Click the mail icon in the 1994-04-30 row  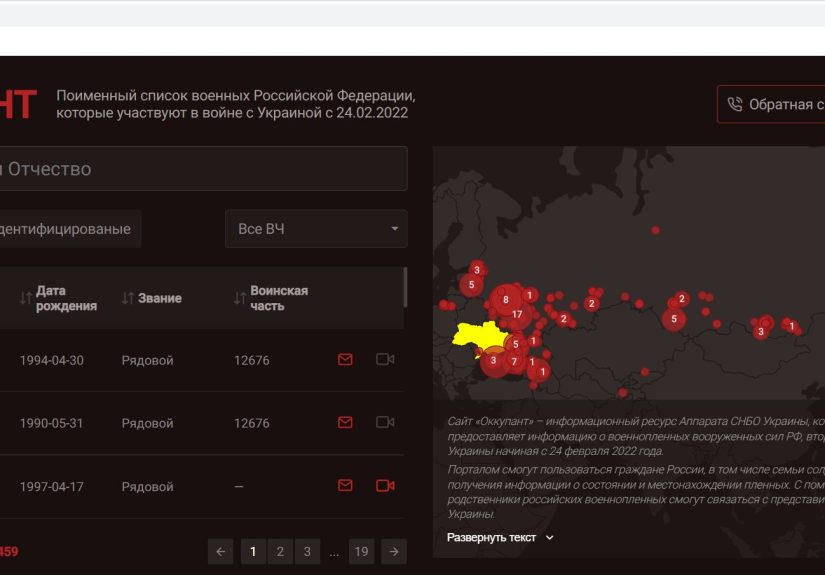[345, 360]
